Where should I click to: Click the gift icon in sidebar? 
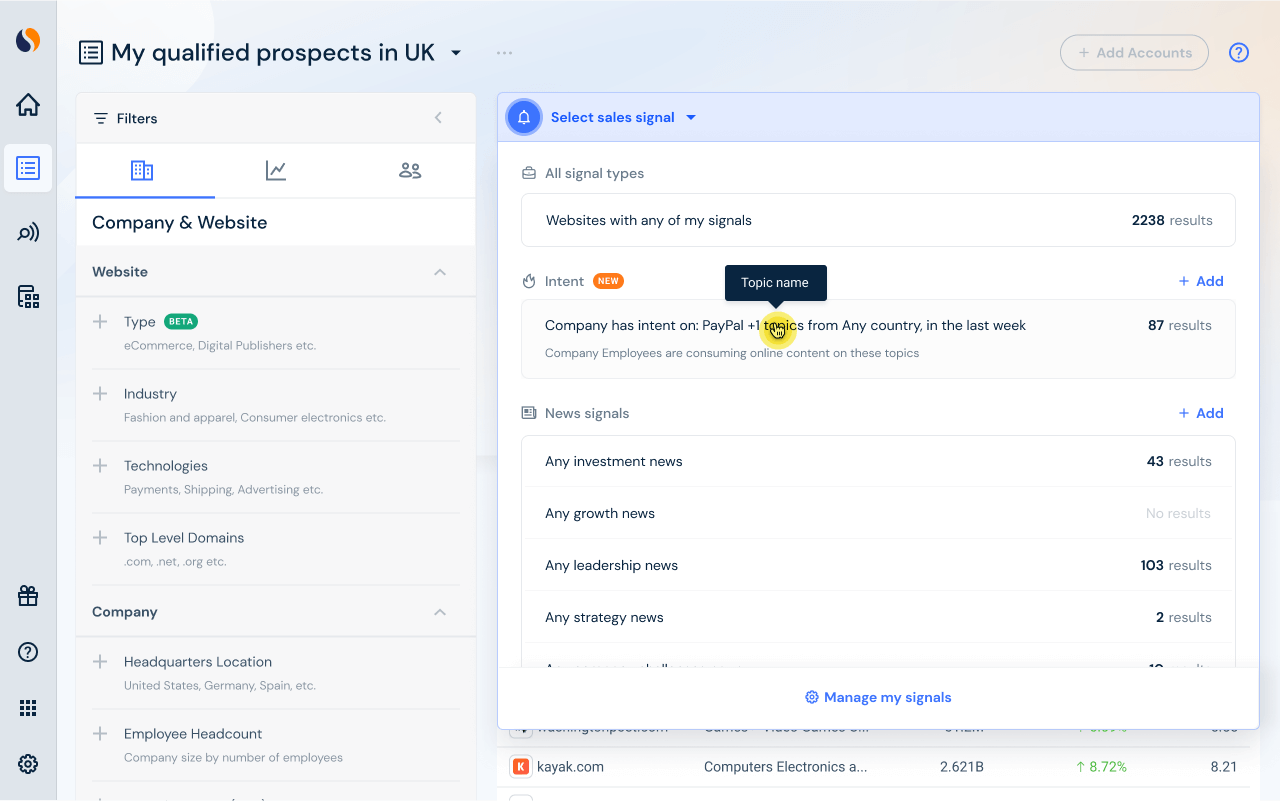(28, 596)
